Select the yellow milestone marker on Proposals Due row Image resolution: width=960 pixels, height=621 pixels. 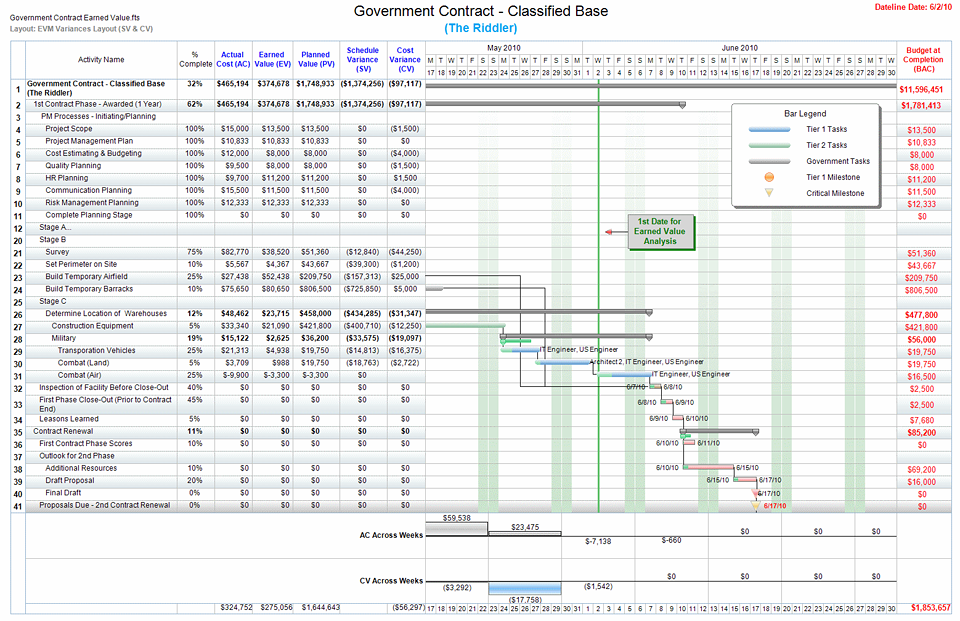coord(756,506)
